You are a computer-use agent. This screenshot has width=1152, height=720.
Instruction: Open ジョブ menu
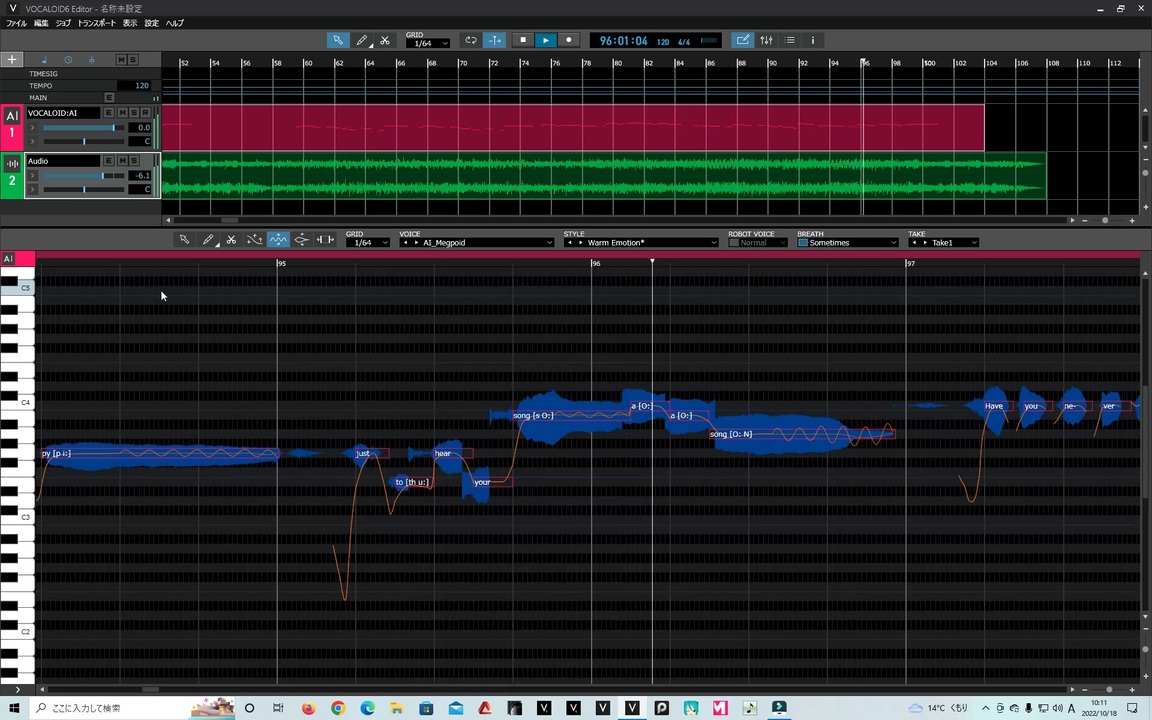63,24
